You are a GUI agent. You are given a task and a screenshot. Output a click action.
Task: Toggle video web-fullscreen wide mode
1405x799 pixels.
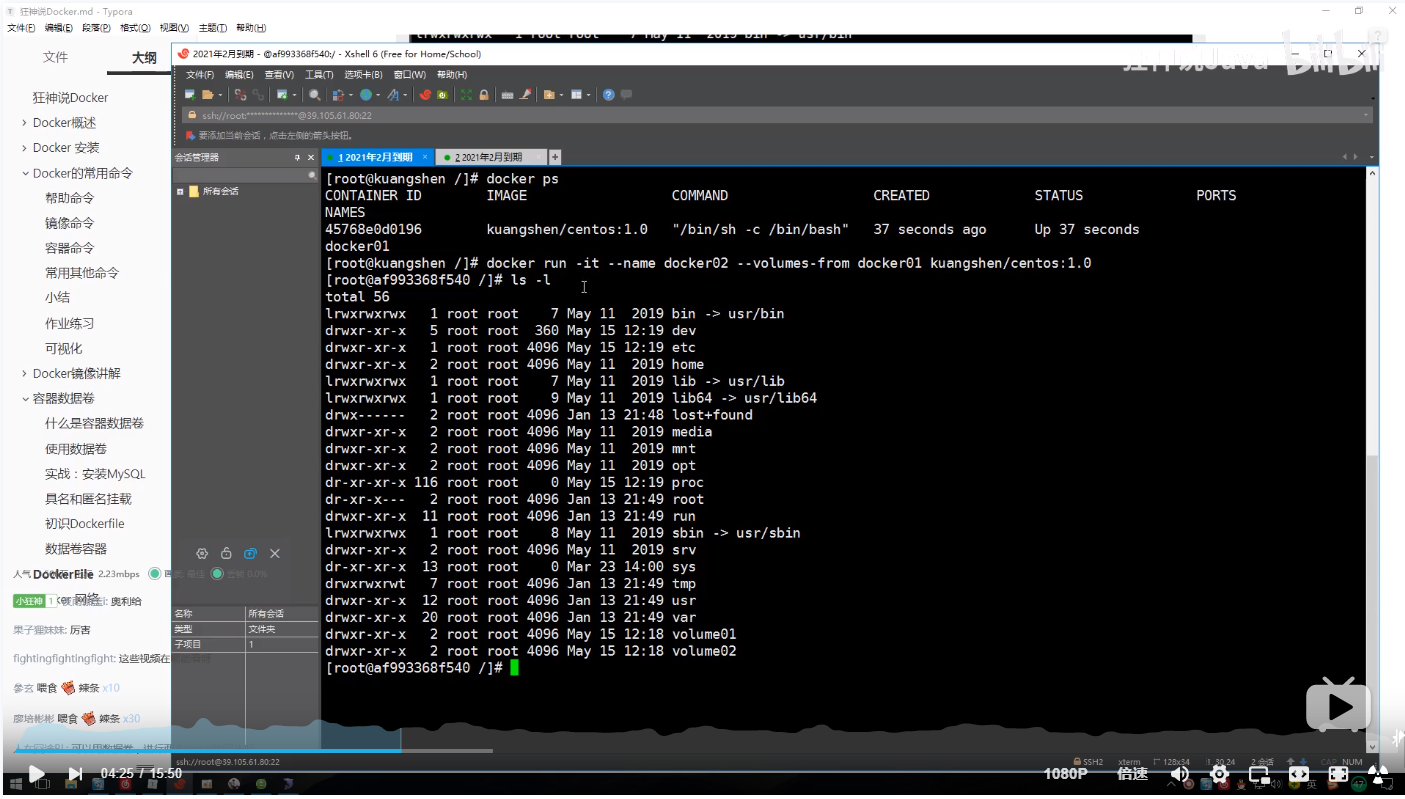coord(1298,773)
